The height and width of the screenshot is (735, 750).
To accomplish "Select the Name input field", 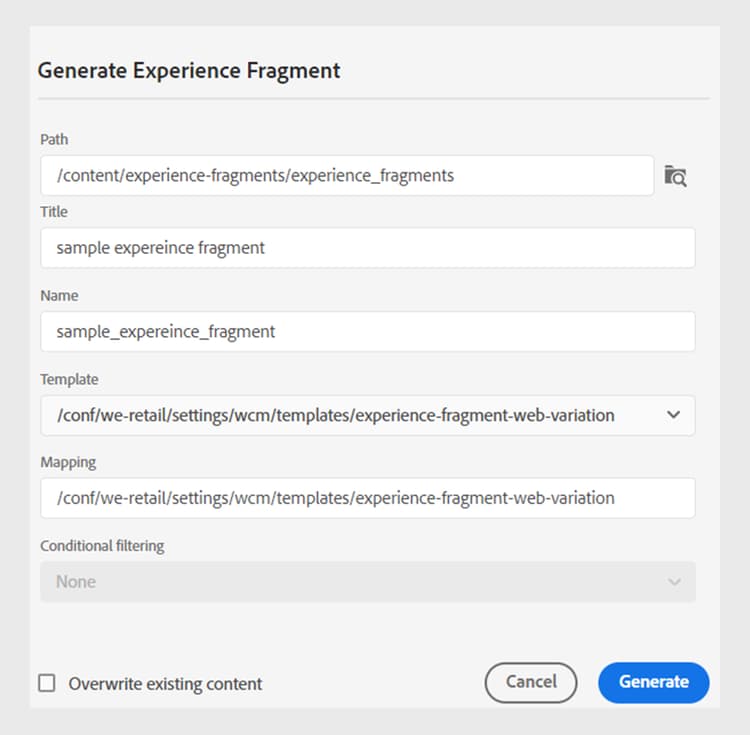I will (367, 332).
